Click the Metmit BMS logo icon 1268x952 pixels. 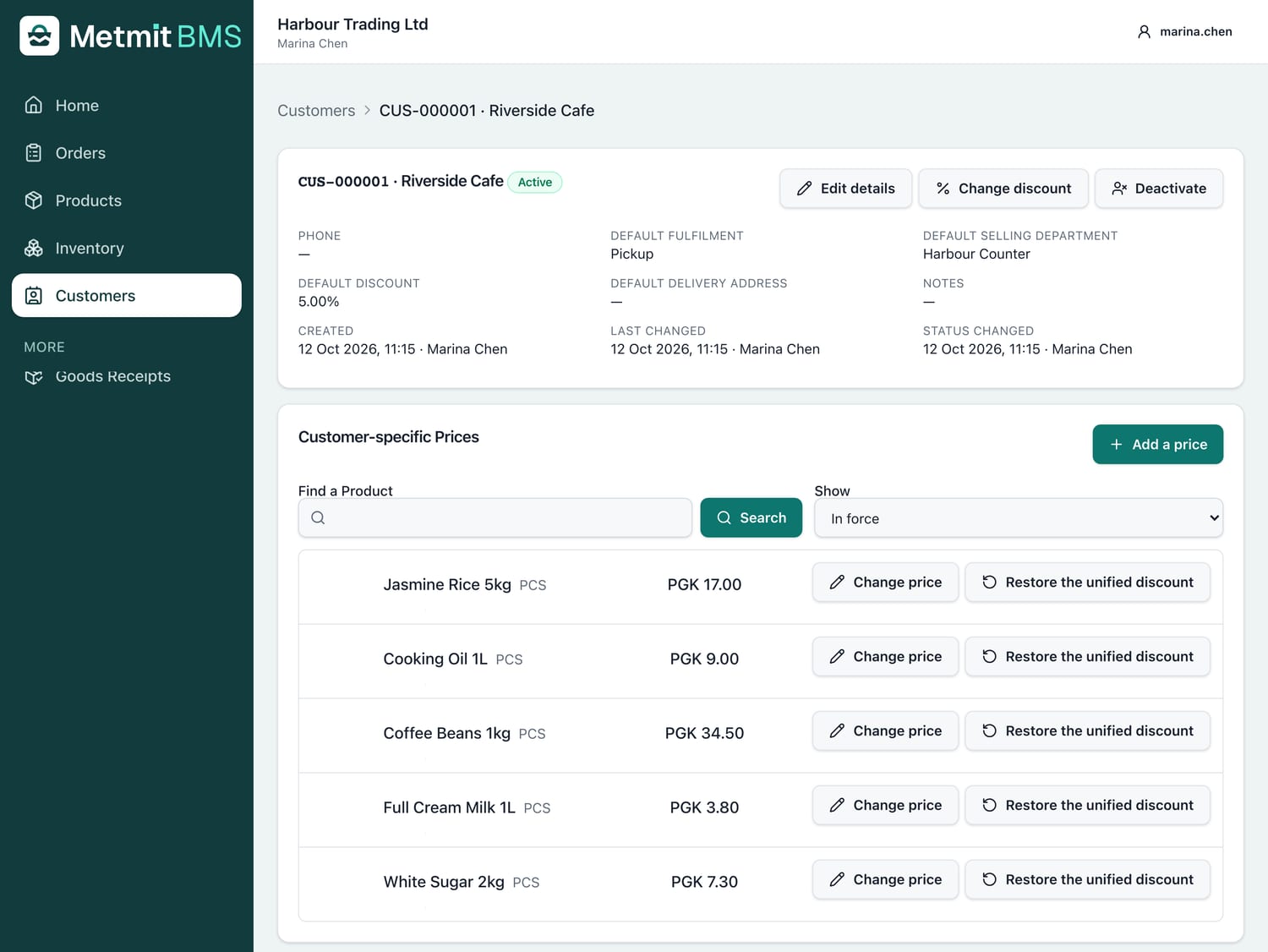[40, 36]
